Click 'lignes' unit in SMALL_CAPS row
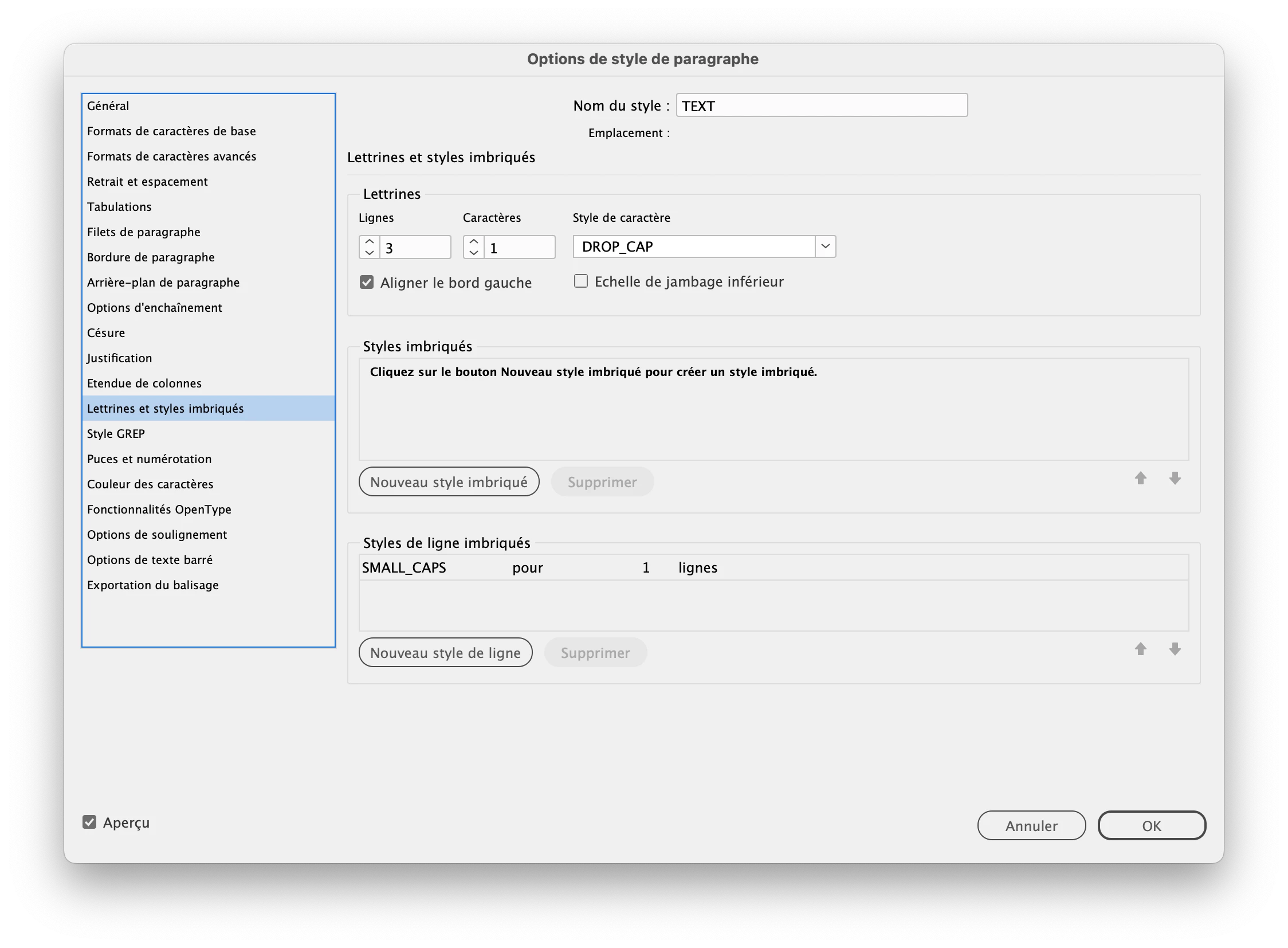The width and height of the screenshot is (1288, 948). click(x=698, y=568)
